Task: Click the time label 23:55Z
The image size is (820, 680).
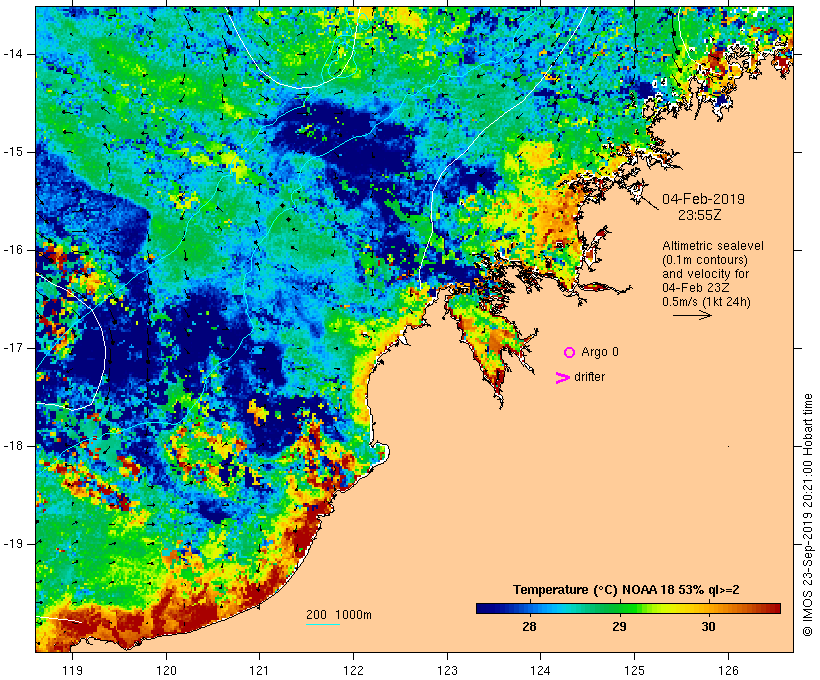Action: [x=700, y=215]
